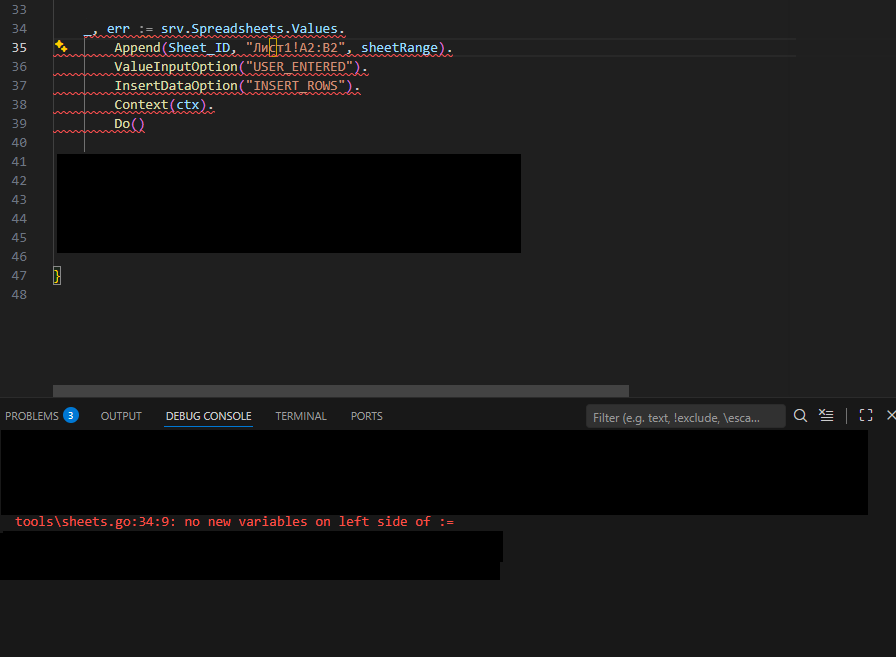Open the Ports tab

point(366,416)
